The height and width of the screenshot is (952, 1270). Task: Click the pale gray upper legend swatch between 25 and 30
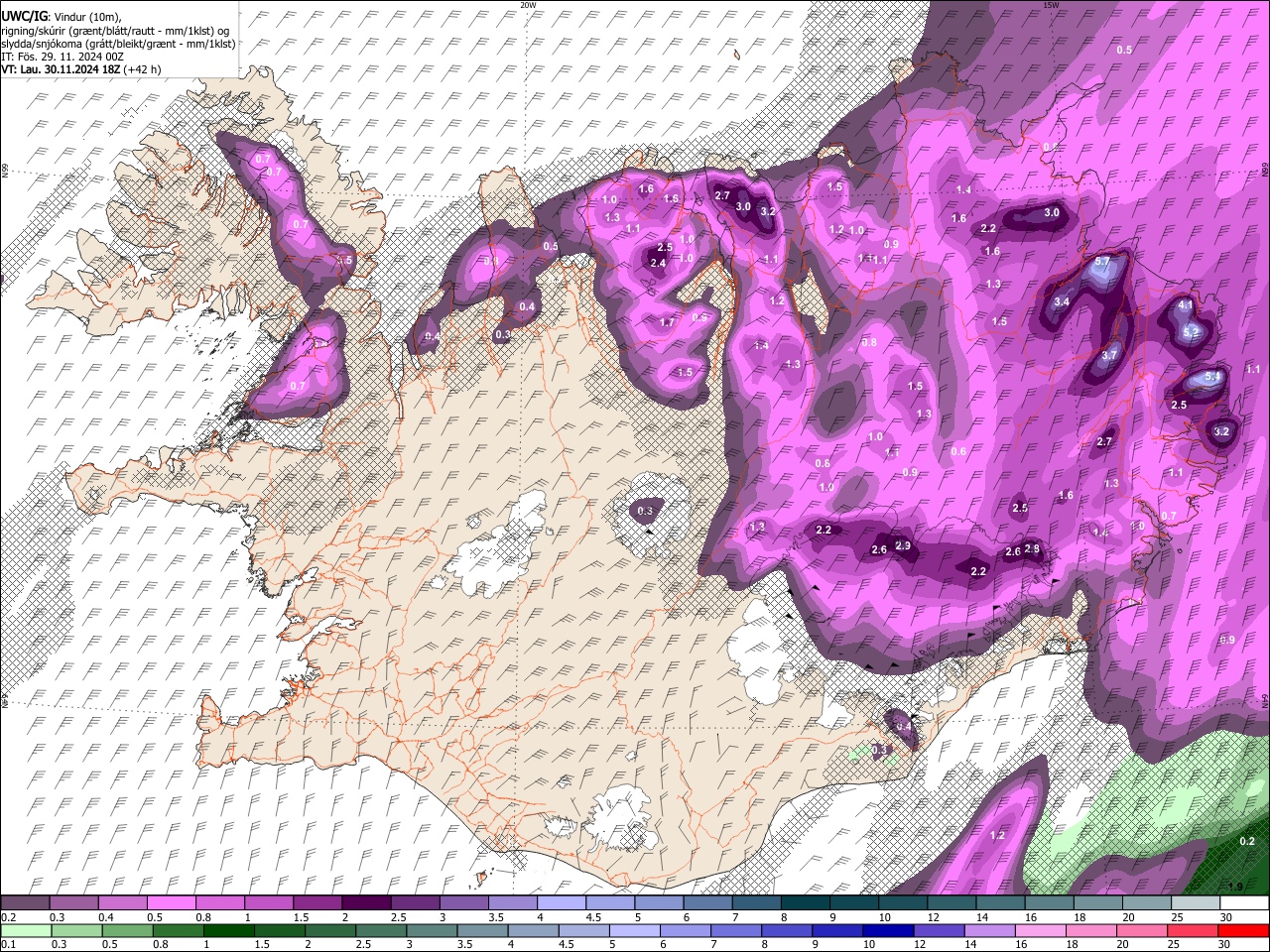pos(1194,903)
